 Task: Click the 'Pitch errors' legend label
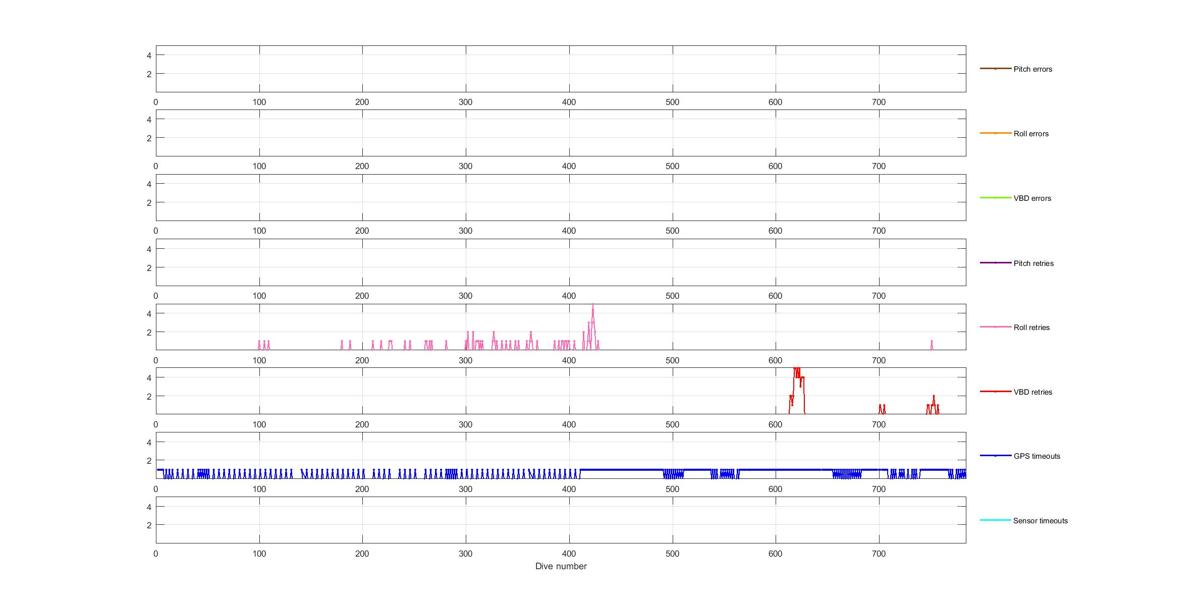pyautogui.click(x=1032, y=69)
